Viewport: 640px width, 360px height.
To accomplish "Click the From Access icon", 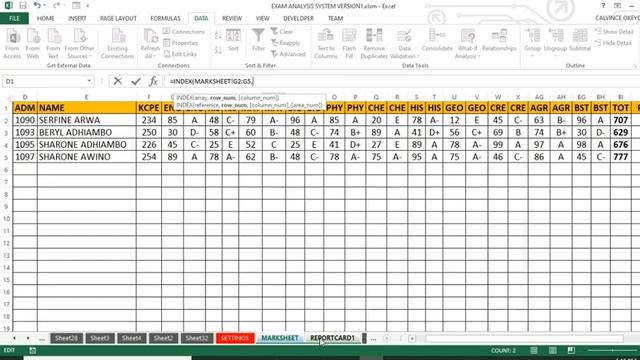I will tap(12, 44).
